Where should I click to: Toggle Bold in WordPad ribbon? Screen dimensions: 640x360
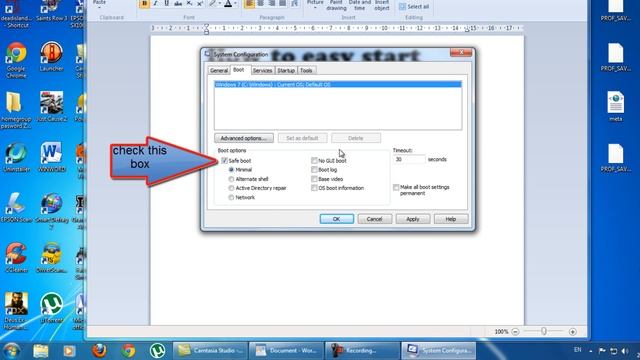coord(144,4)
